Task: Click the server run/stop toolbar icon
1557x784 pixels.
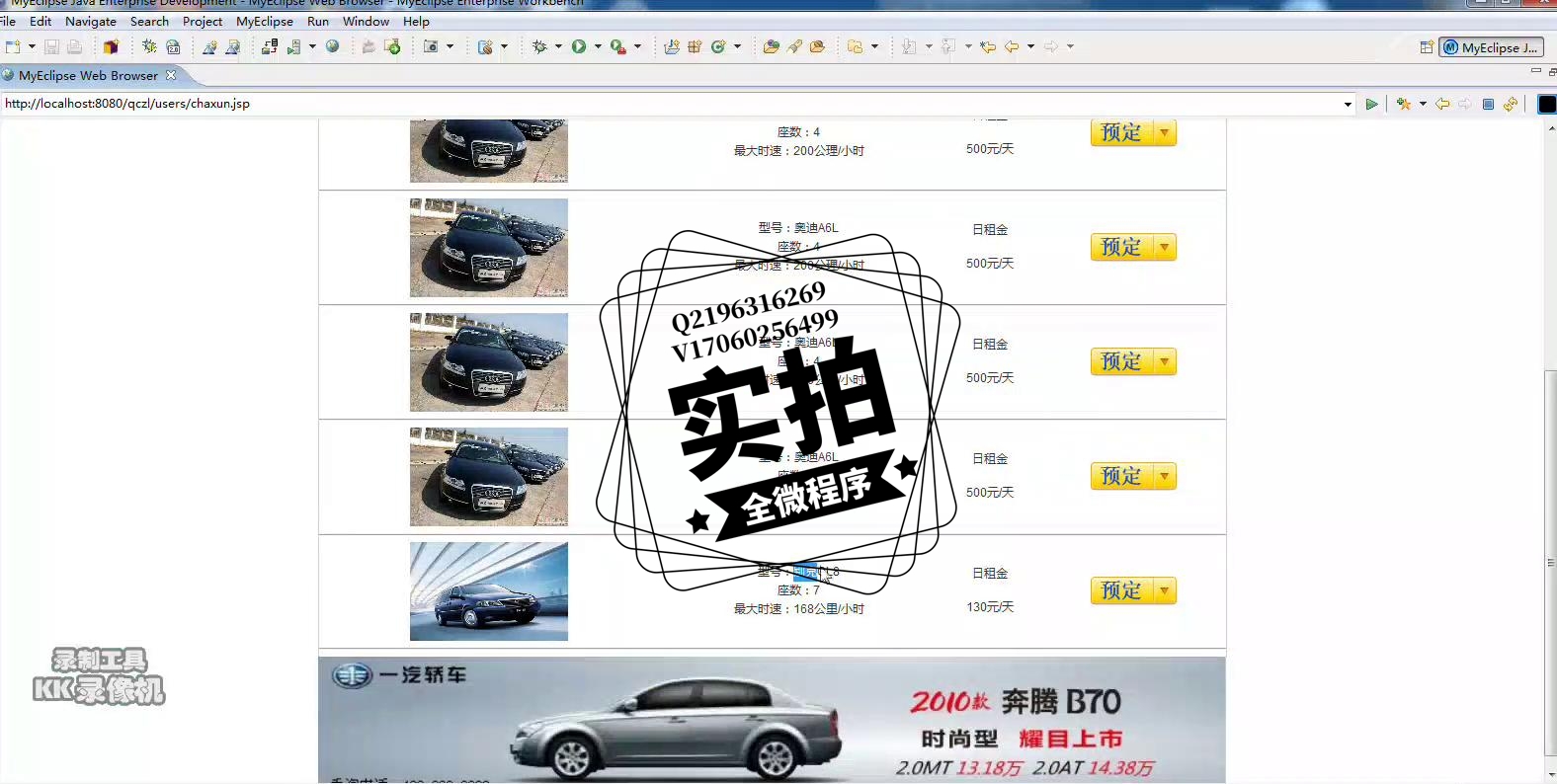Action: [293, 46]
